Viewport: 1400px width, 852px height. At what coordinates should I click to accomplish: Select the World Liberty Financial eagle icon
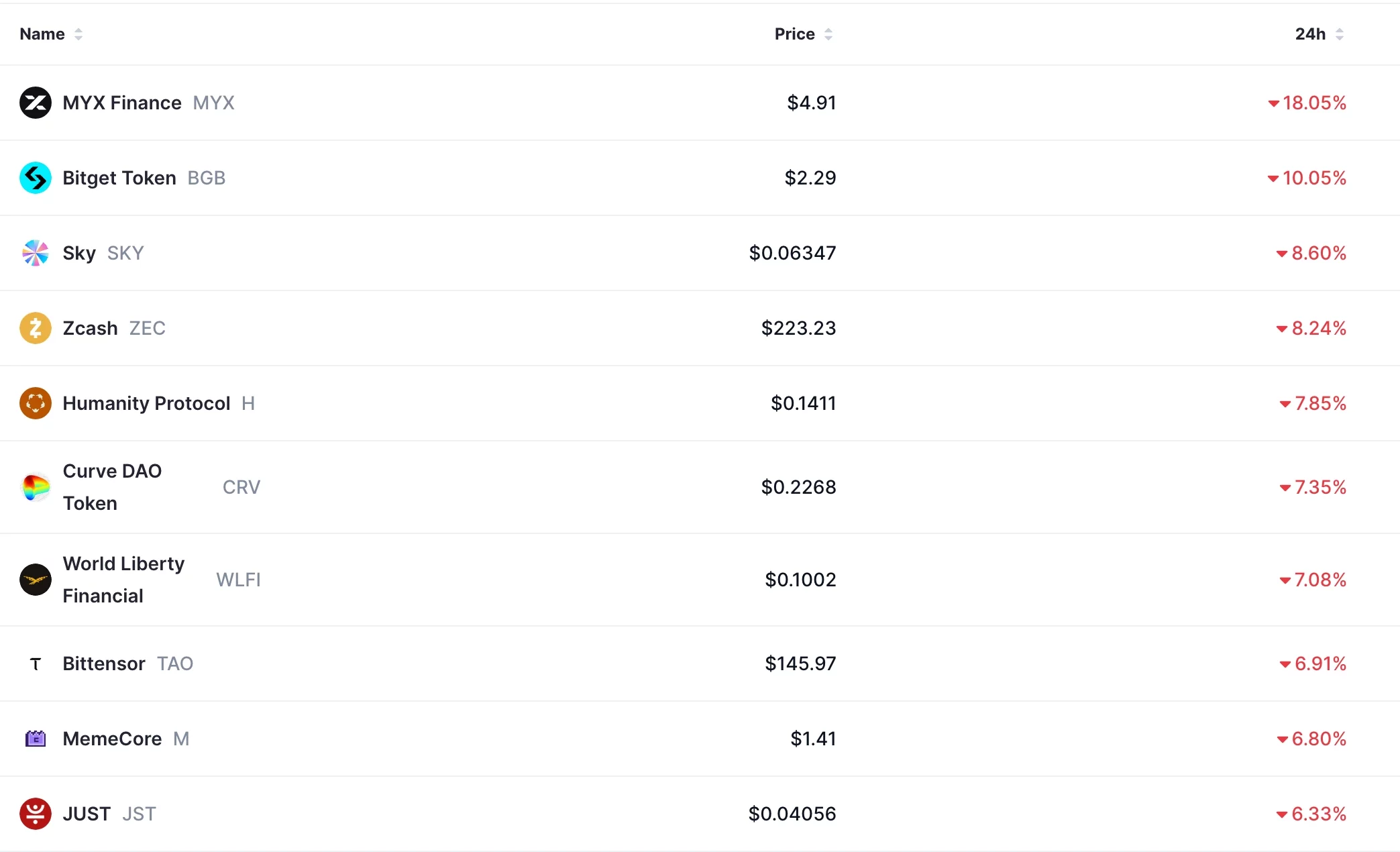(36, 580)
